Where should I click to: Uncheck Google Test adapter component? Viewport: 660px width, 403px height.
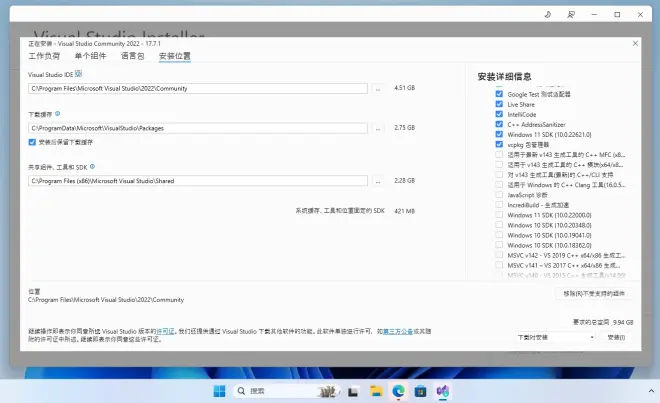click(499, 94)
